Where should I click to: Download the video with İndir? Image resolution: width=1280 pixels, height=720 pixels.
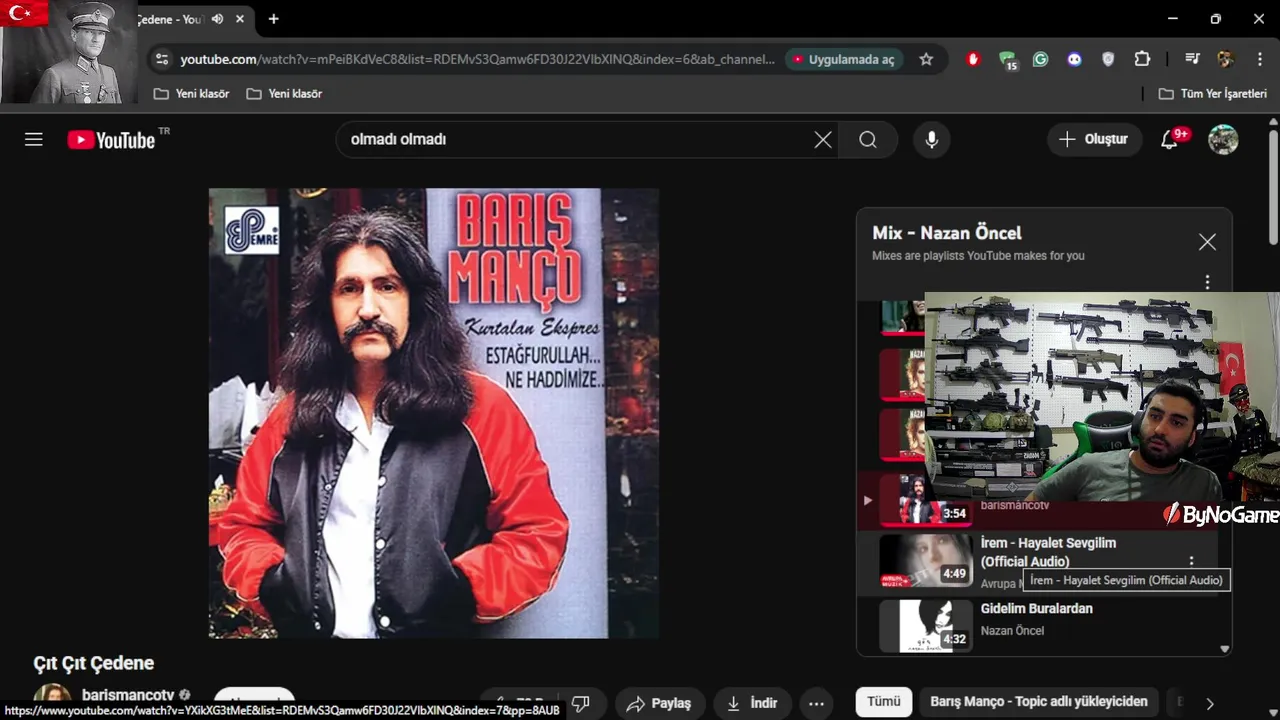pos(751,703)
